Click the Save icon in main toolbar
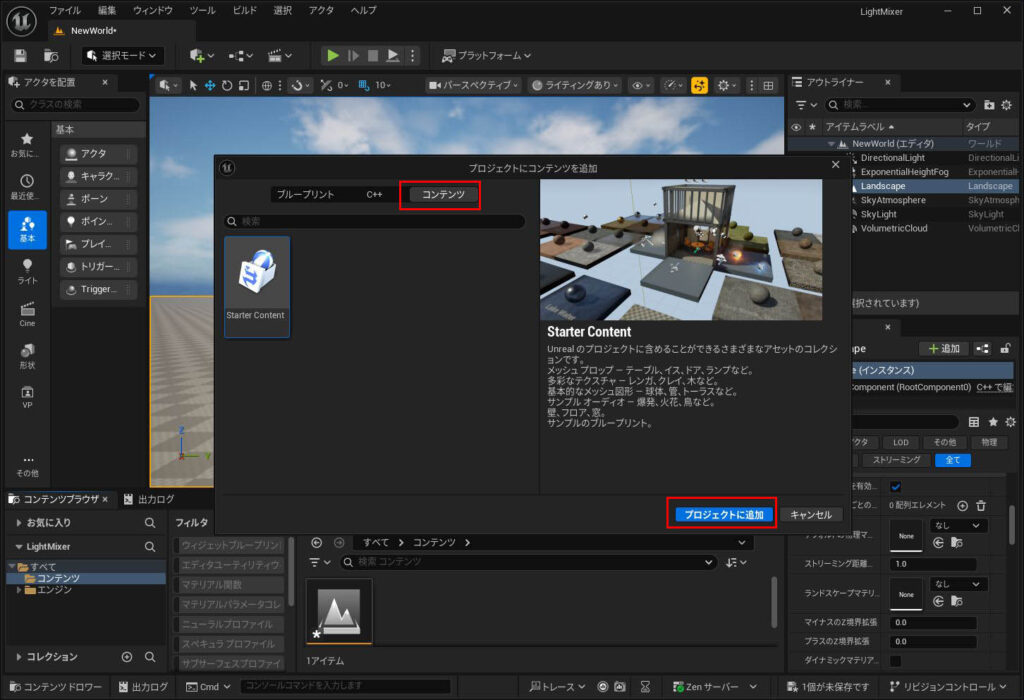 [x=21, y=56]
